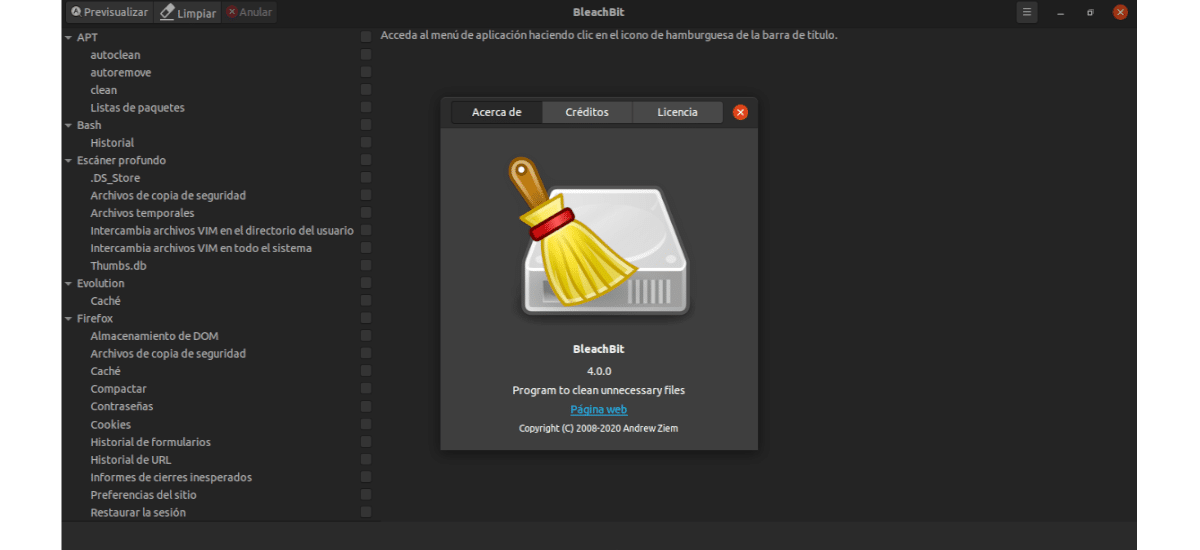Screen dimensions: 1200x550
Task: Minimize the BleachBit window
Action: pyautogui.click(x=1059, y=12)
